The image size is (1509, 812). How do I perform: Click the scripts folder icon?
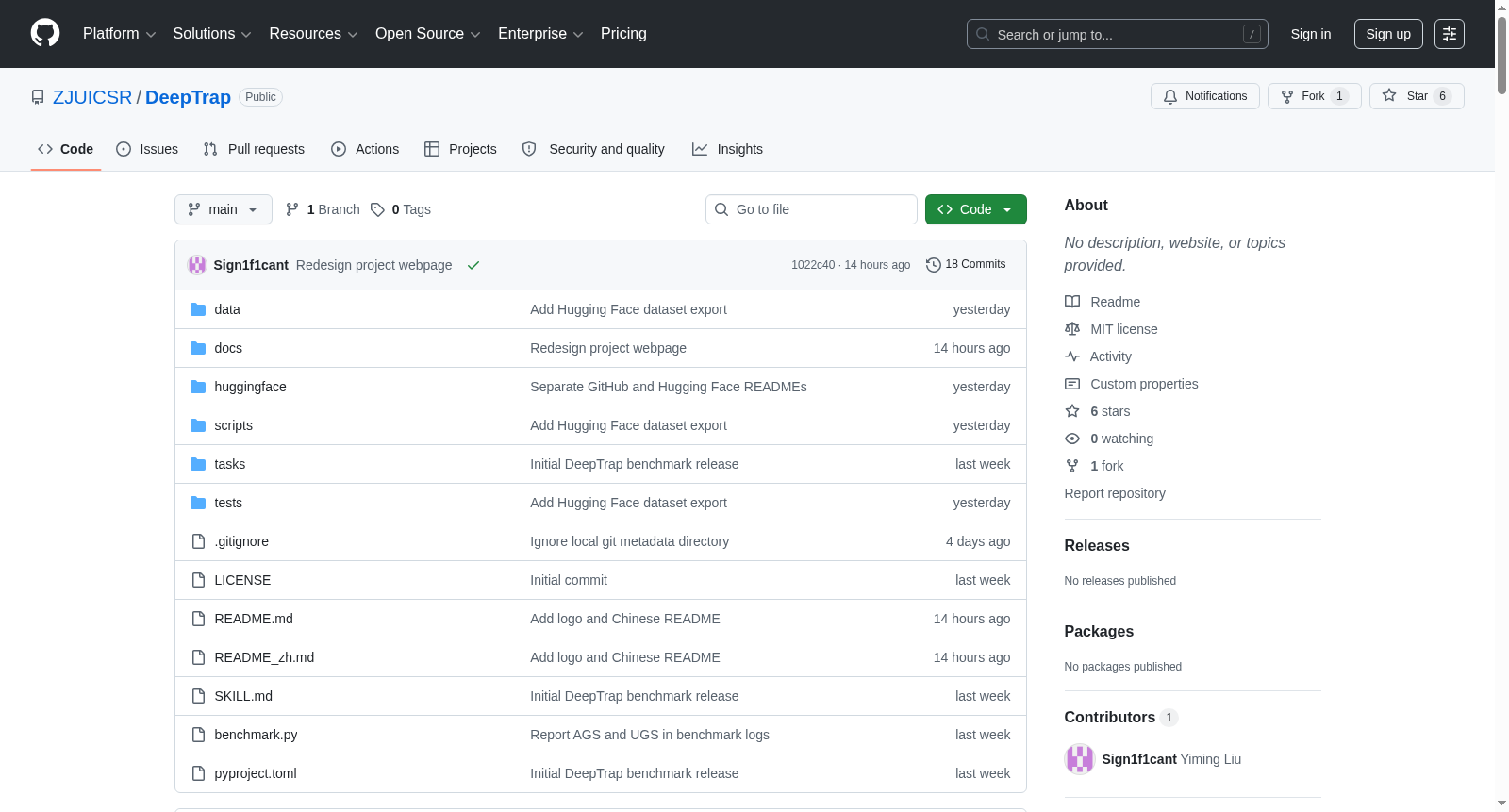198,425
